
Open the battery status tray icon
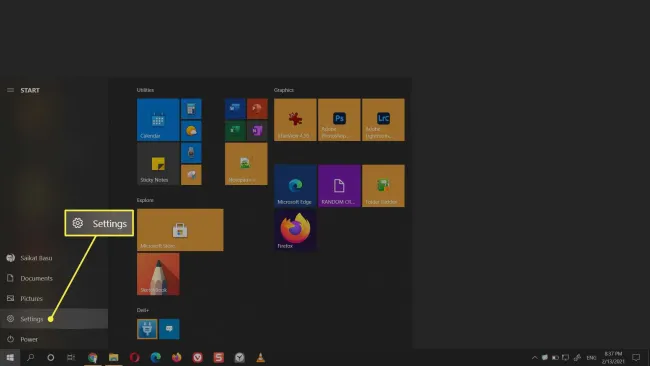point(555,358)
